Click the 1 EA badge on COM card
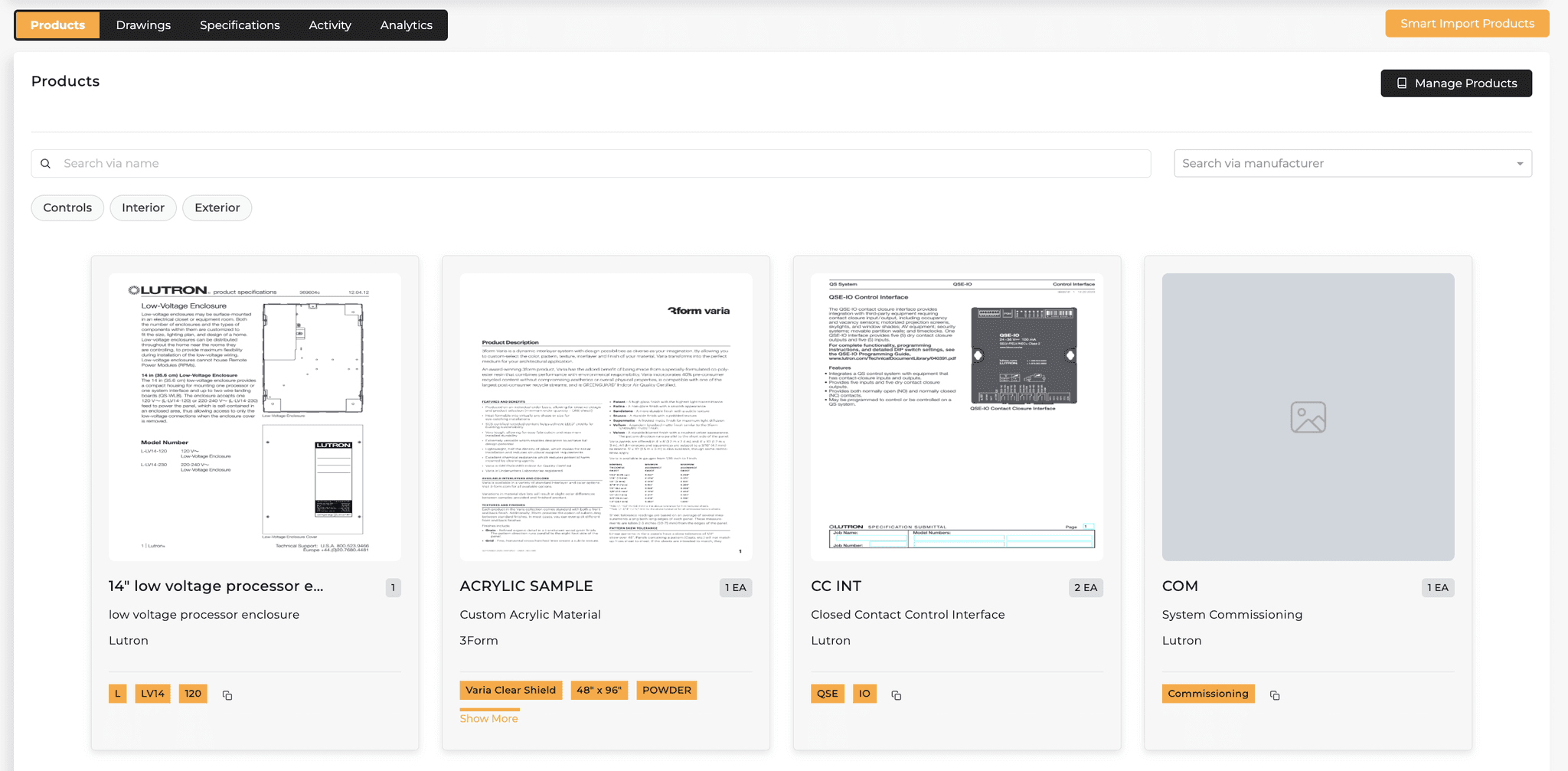1568x771 pixels. (x=1438, y=587)
